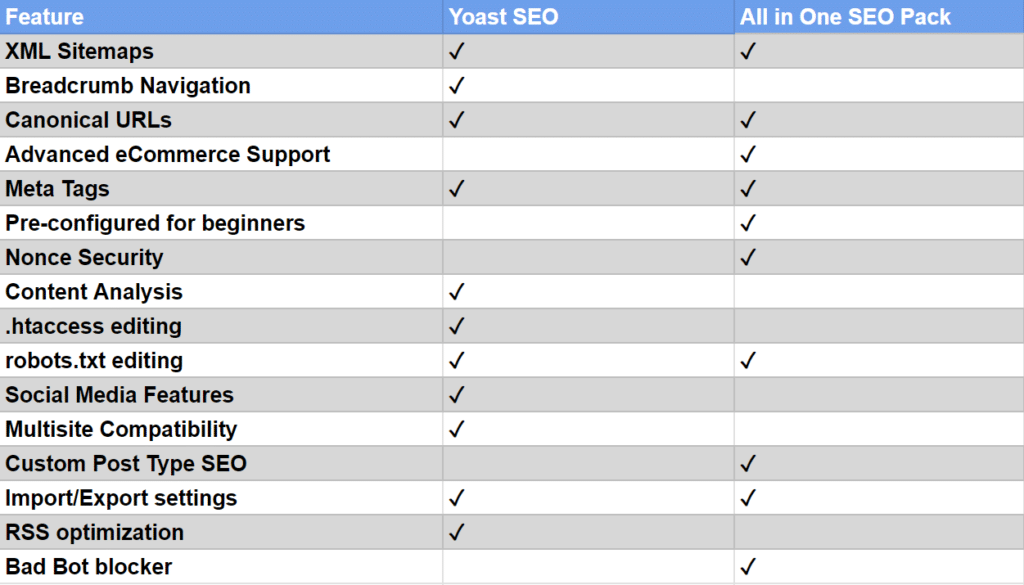1024x585 pixels.
Task: Select the Yoast SEO column header
Action: [503, 16]
